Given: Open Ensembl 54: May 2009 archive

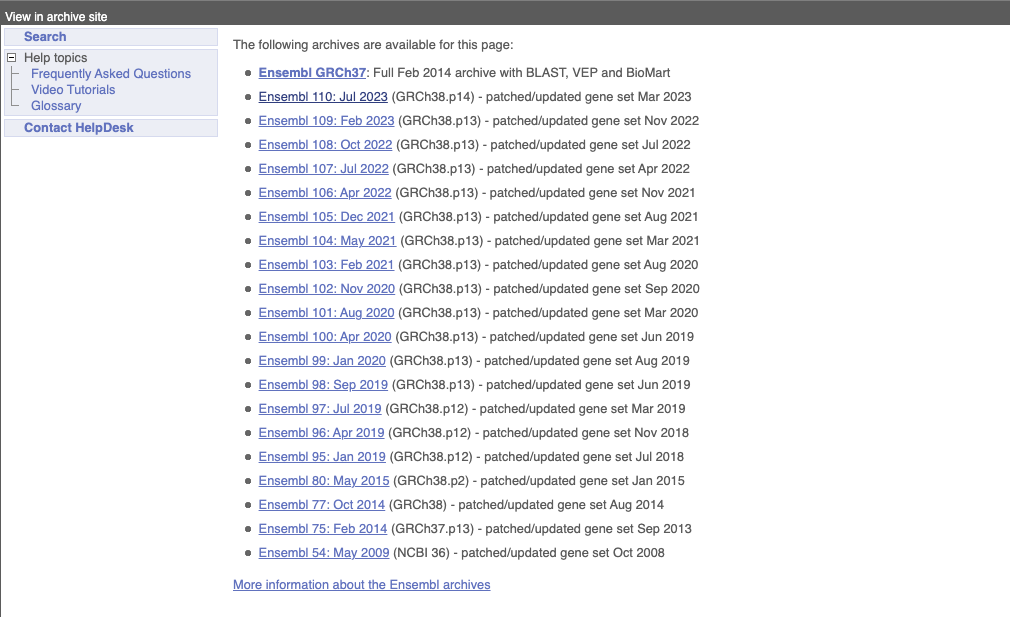Looking at the screenshot, I should tap(324, 553).
